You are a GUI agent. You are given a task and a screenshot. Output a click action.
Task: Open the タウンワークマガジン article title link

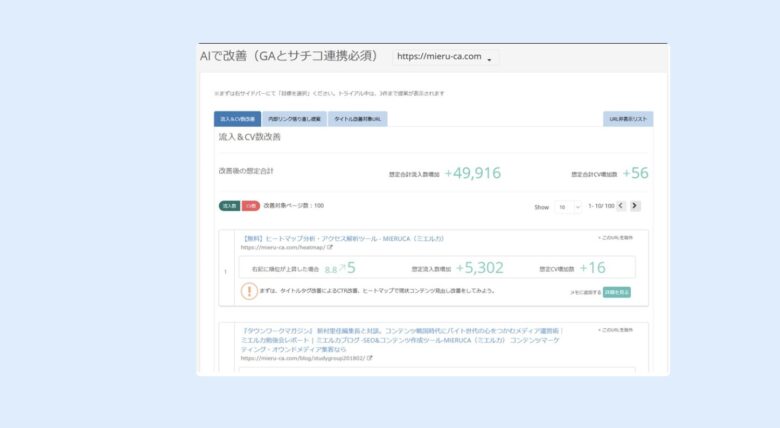click(401, 340)
